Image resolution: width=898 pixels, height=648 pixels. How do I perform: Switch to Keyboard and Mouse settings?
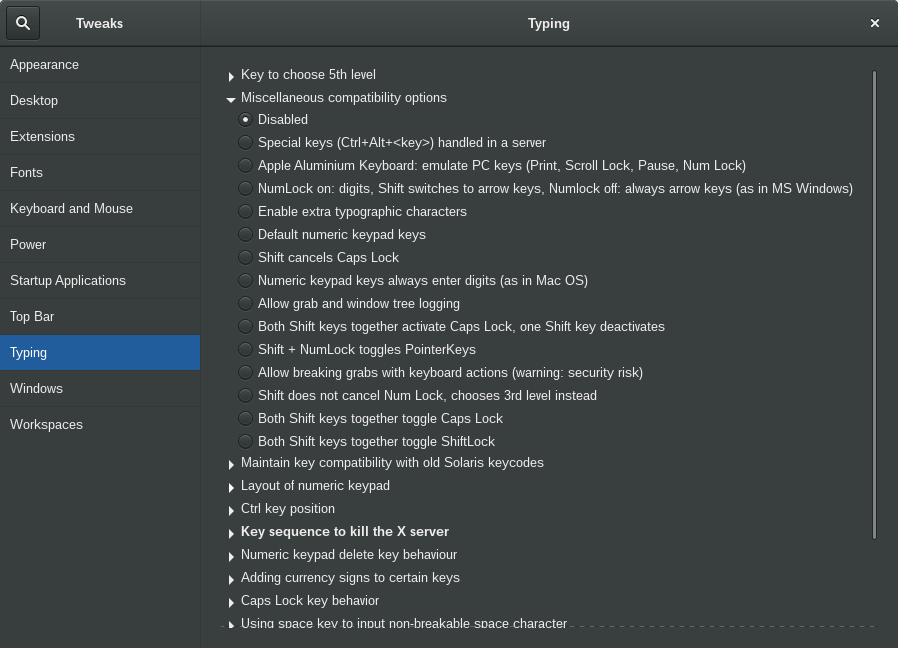(x=100, y=209)
